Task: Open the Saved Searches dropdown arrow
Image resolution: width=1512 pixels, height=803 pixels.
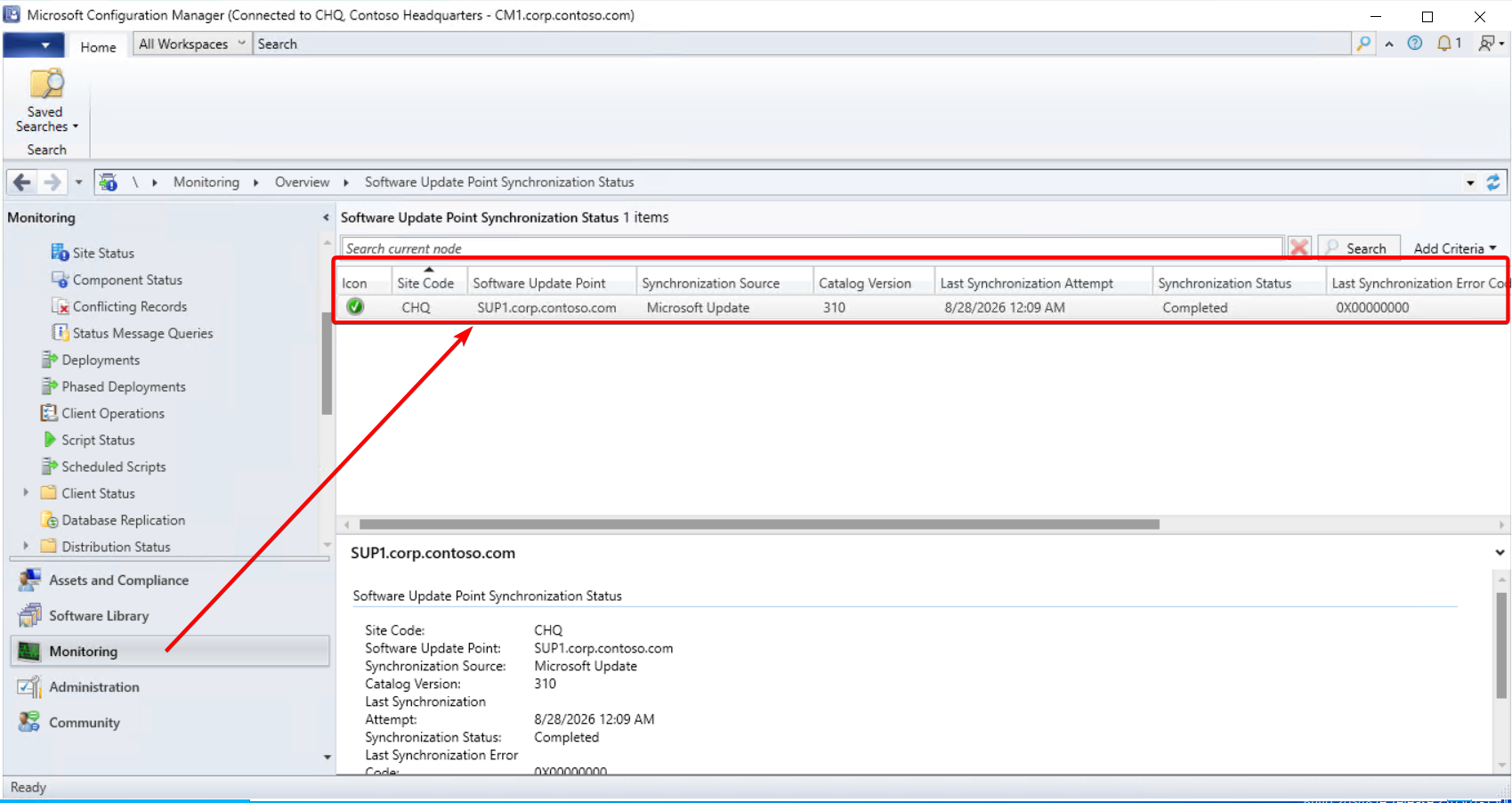Action: [76, 126]
